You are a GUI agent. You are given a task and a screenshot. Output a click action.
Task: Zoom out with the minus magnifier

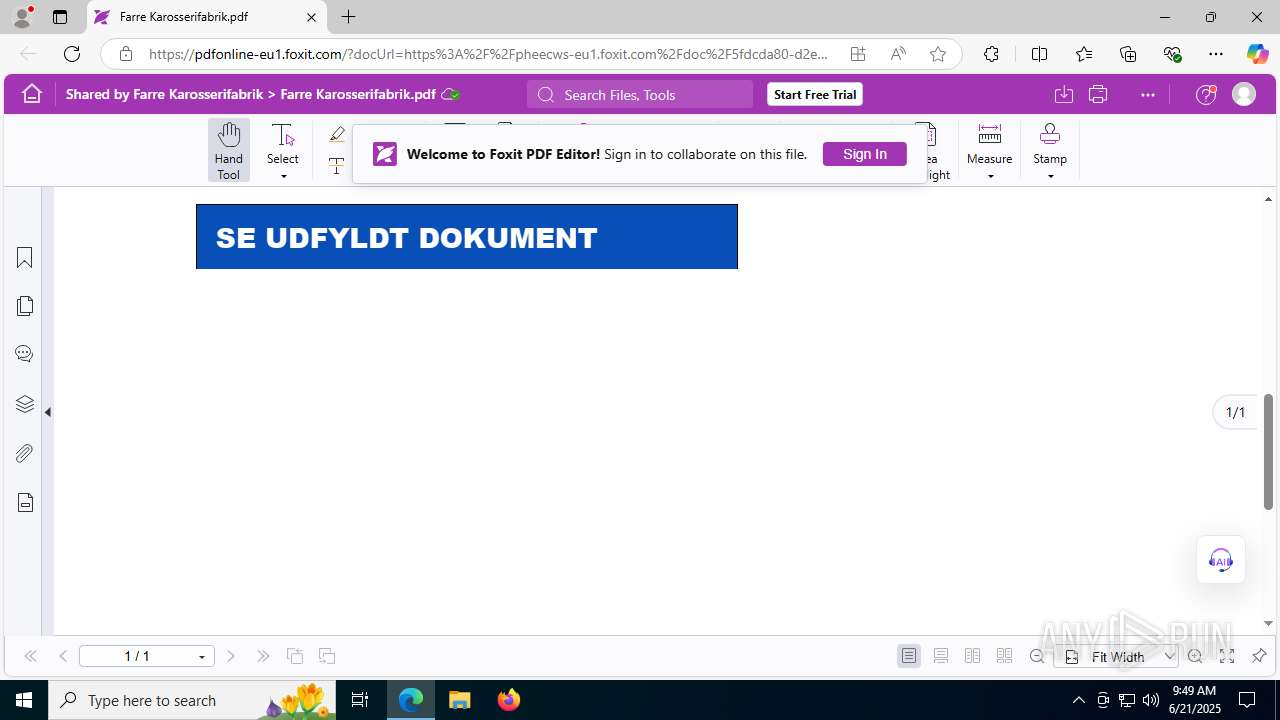[1037, 656]
